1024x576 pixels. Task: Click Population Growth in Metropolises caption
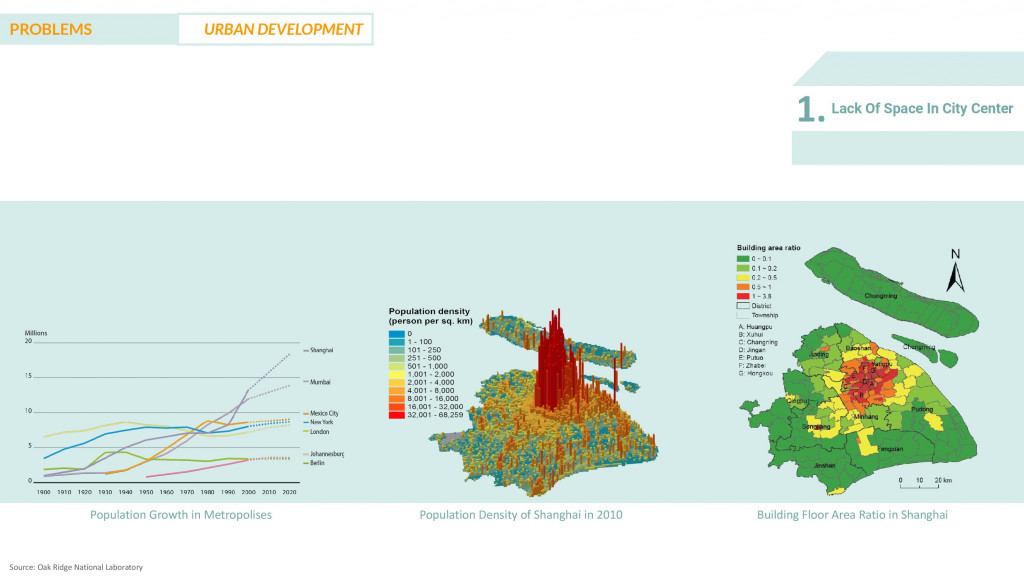181,515
